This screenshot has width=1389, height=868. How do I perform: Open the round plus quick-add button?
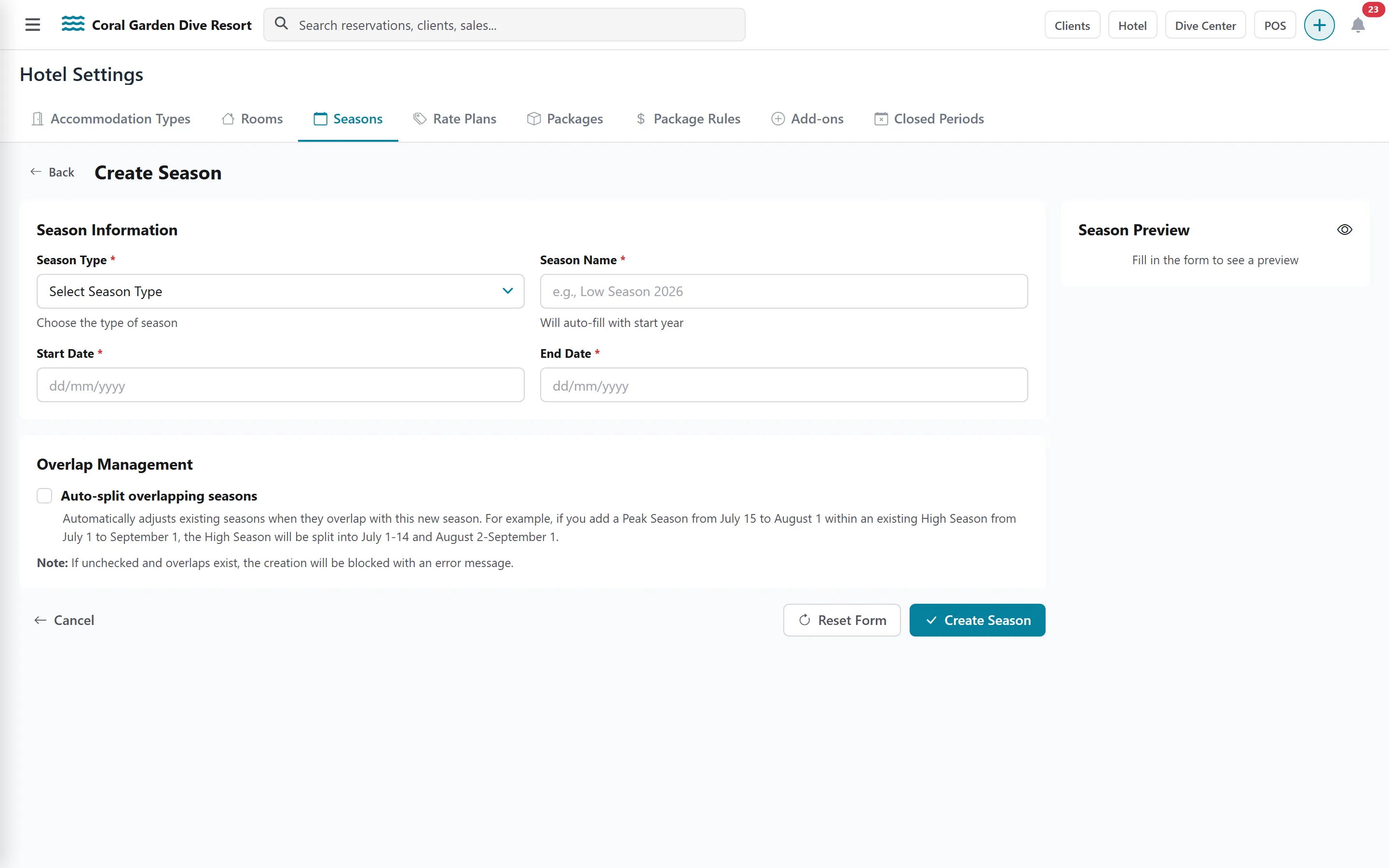(x=1320, y=25)
